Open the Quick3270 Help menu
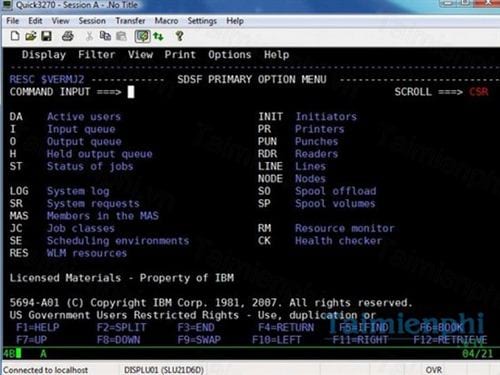Screen dimensions: 500x375 (x=235, y=21)
